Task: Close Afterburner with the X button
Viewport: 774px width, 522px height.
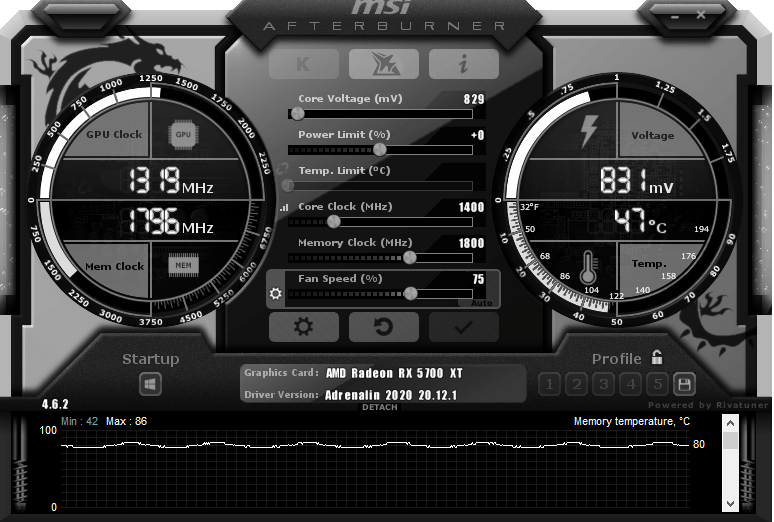Action: tap(701, 15)
